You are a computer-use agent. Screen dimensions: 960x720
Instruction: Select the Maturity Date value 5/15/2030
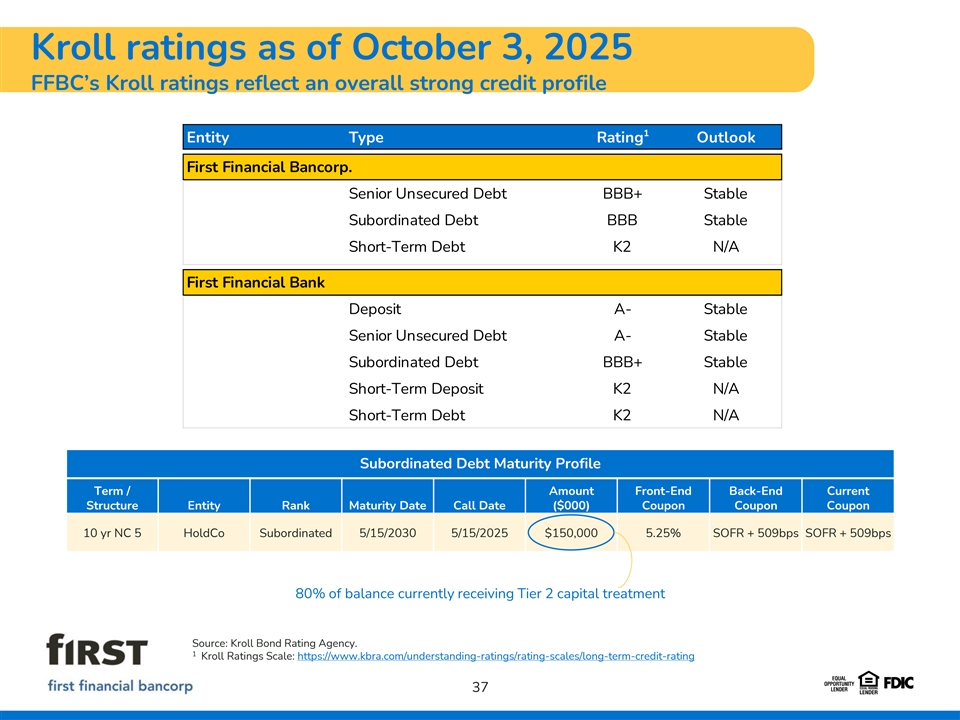click(386, 533)
